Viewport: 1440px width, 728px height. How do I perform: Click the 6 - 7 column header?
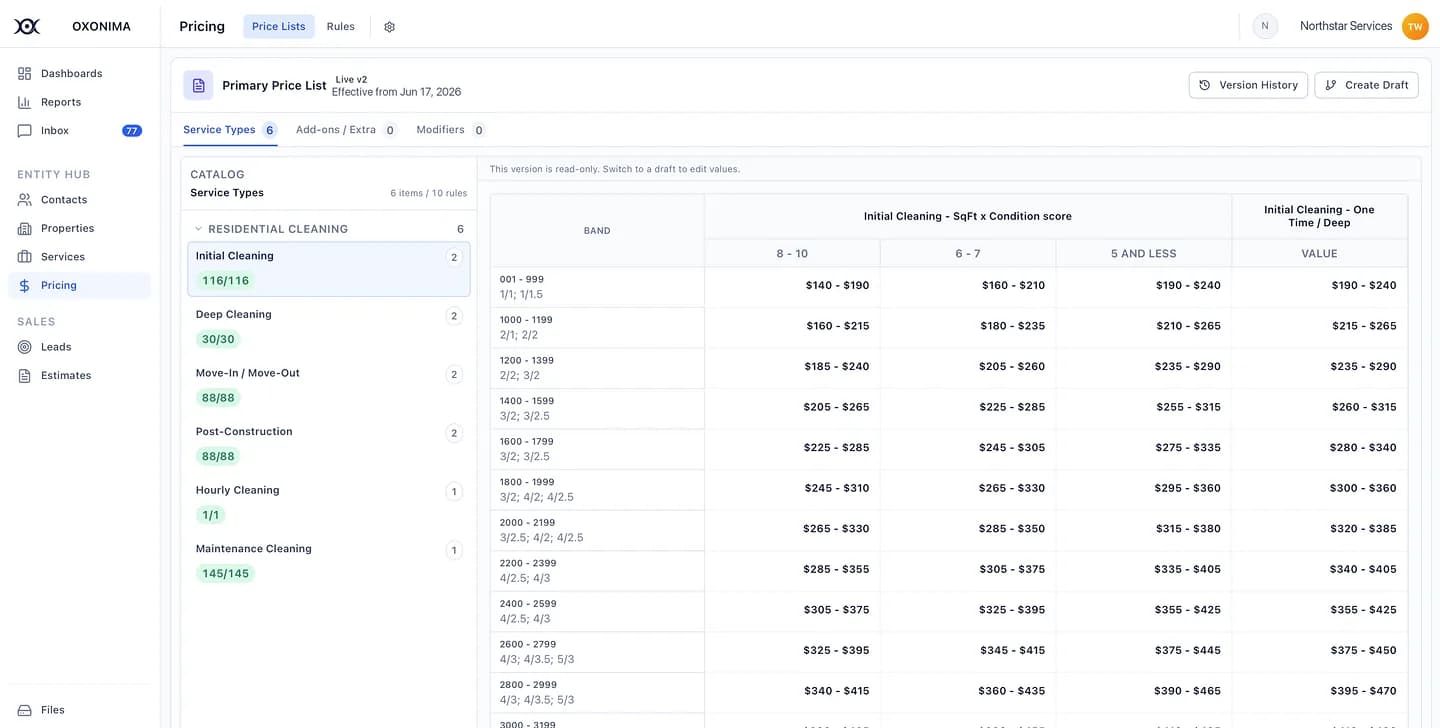pyautogui.click(x=968, y=254)
